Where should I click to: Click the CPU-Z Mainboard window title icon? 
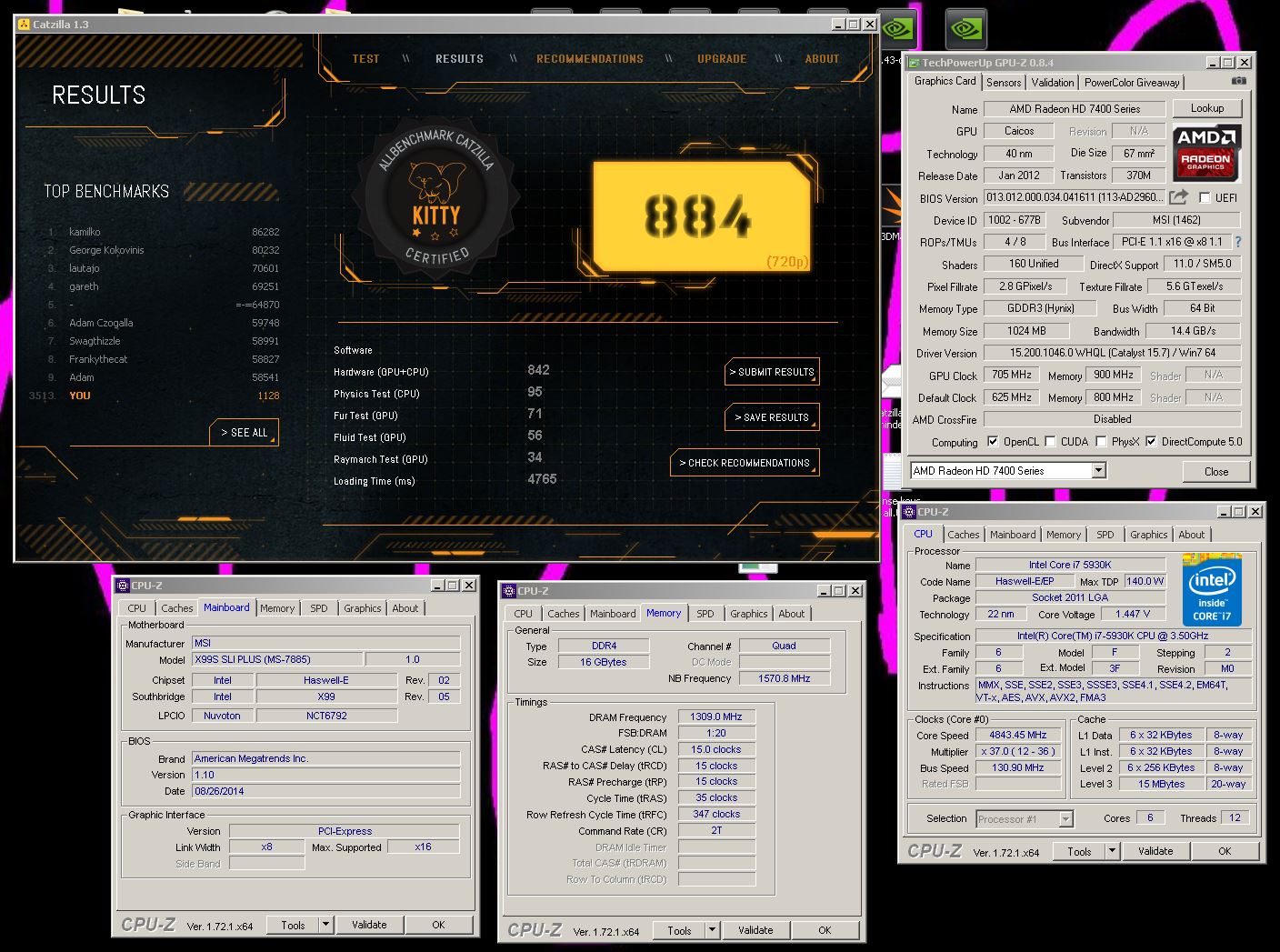coord(123,586)
